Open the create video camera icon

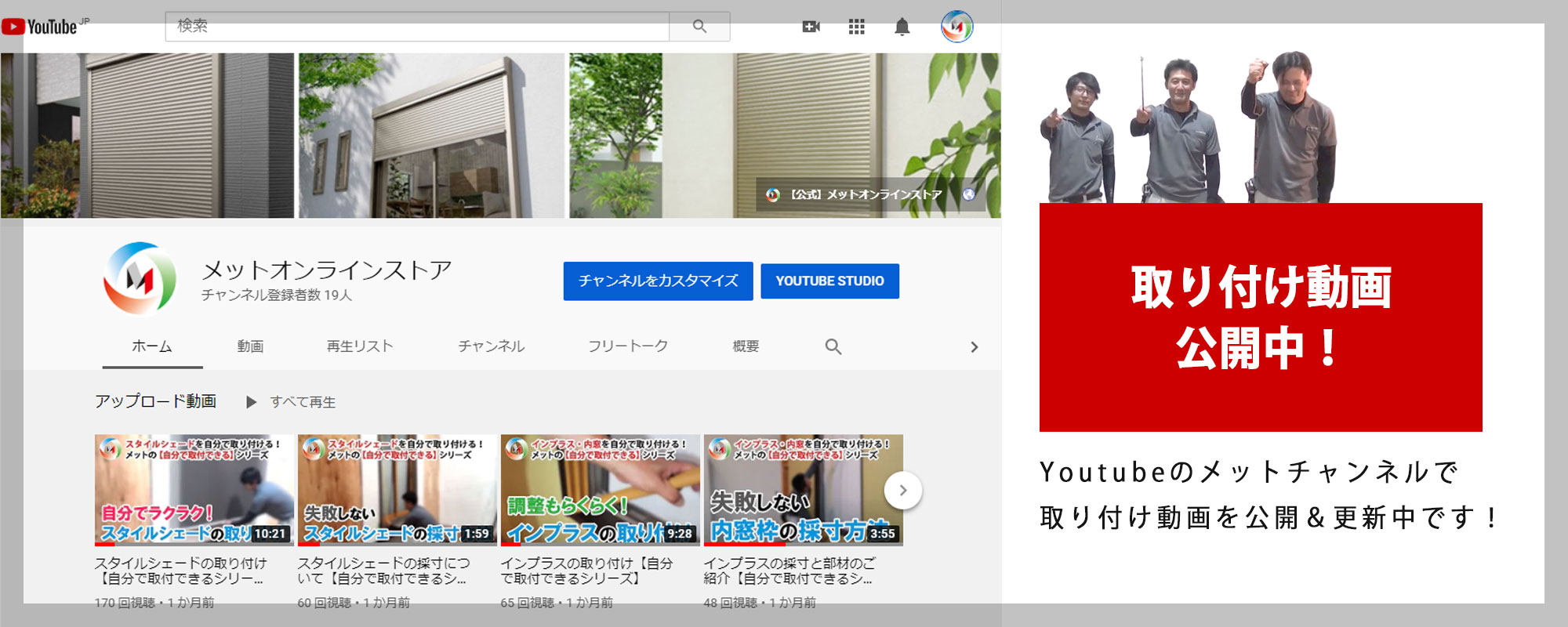811,27
